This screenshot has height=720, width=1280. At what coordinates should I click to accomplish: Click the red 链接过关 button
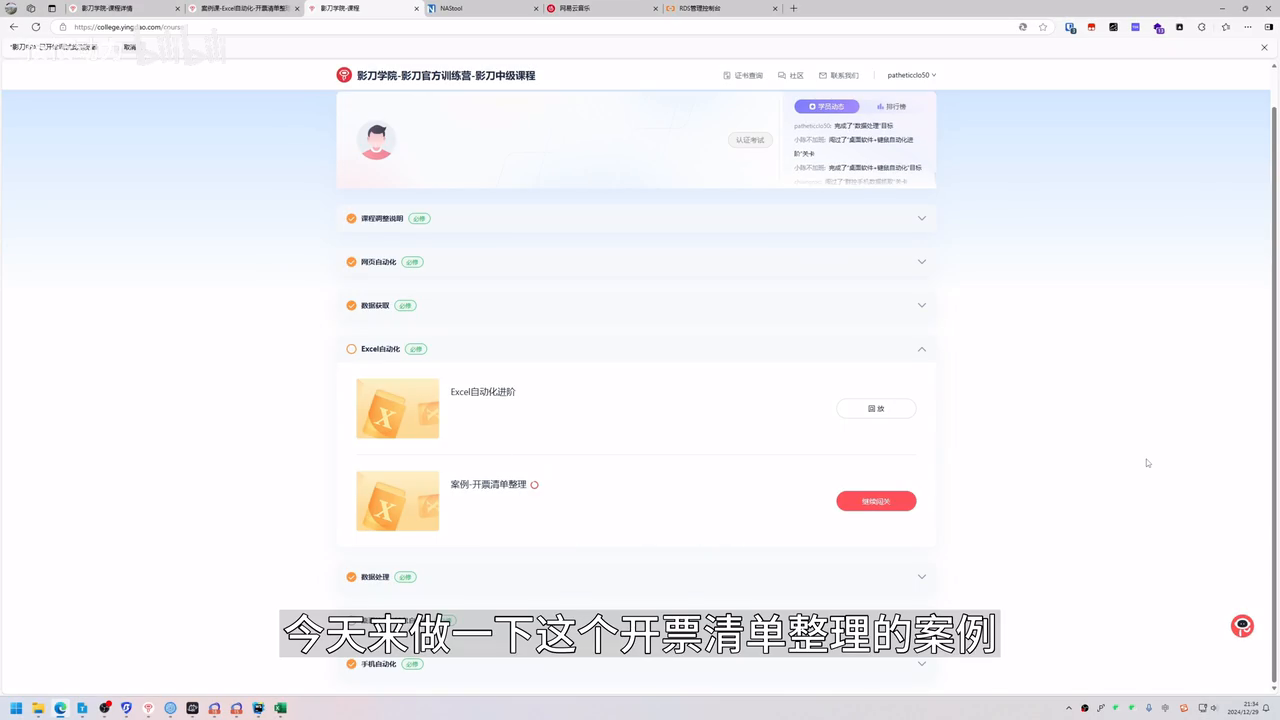(876, 500)
